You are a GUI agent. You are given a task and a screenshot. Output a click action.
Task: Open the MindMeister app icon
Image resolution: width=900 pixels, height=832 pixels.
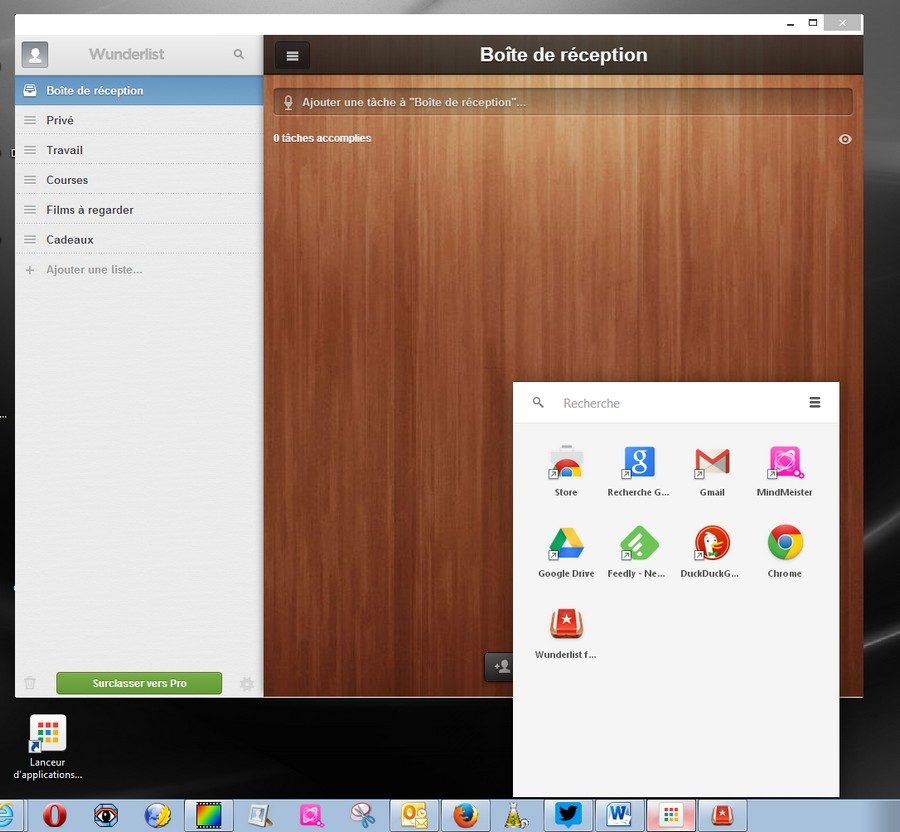pyautogui.click(x=785, y=462)
